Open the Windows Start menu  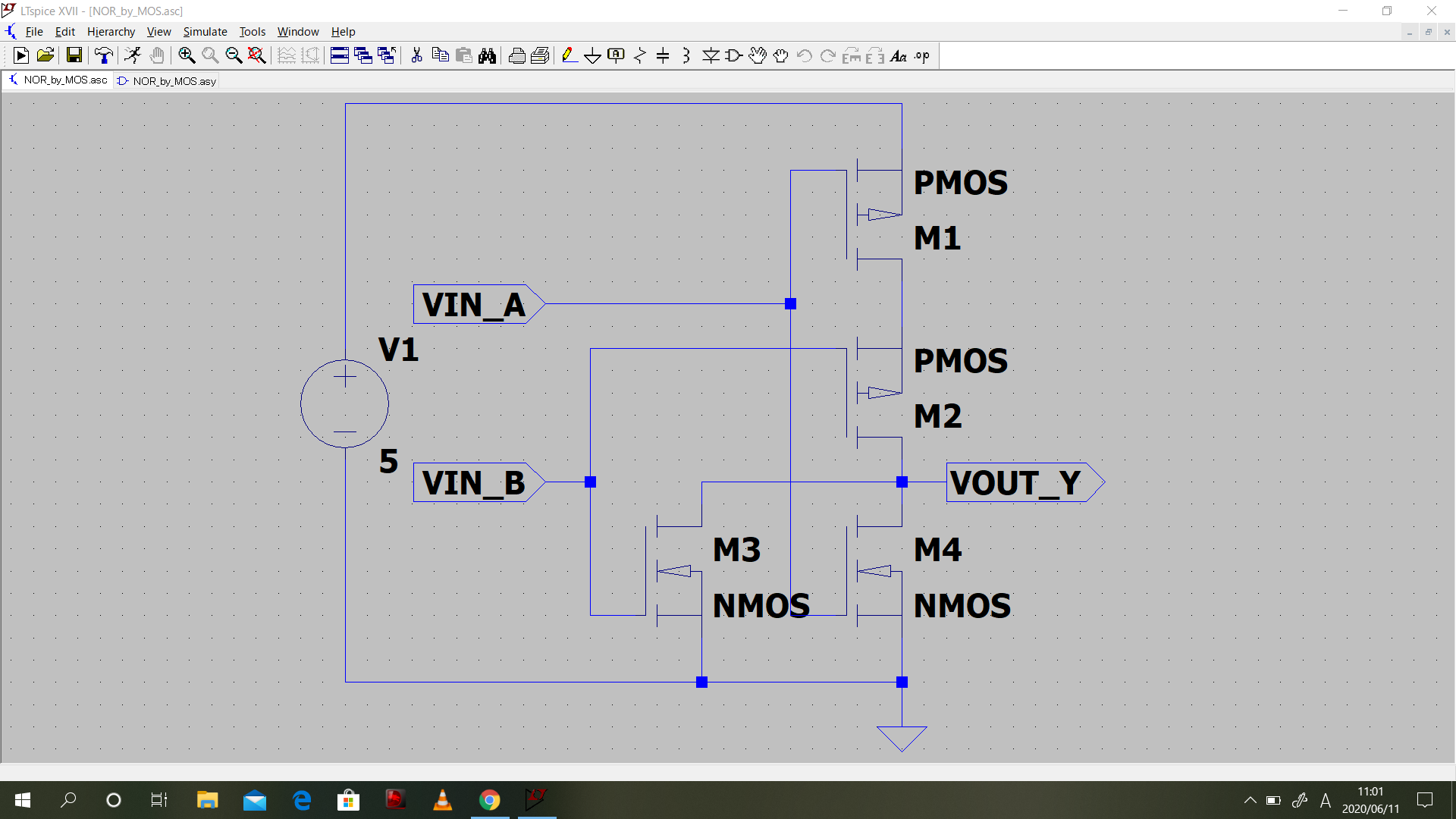22,800
